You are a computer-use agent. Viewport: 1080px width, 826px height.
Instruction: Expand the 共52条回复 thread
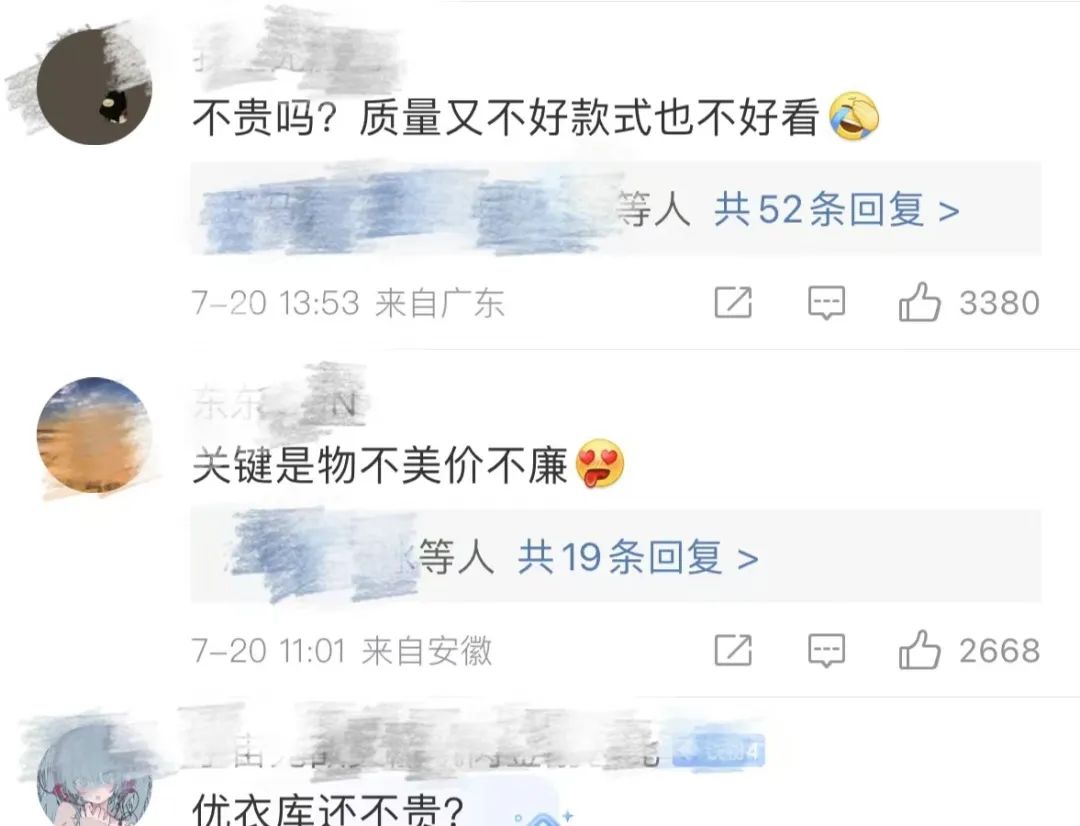pos(836,209)
